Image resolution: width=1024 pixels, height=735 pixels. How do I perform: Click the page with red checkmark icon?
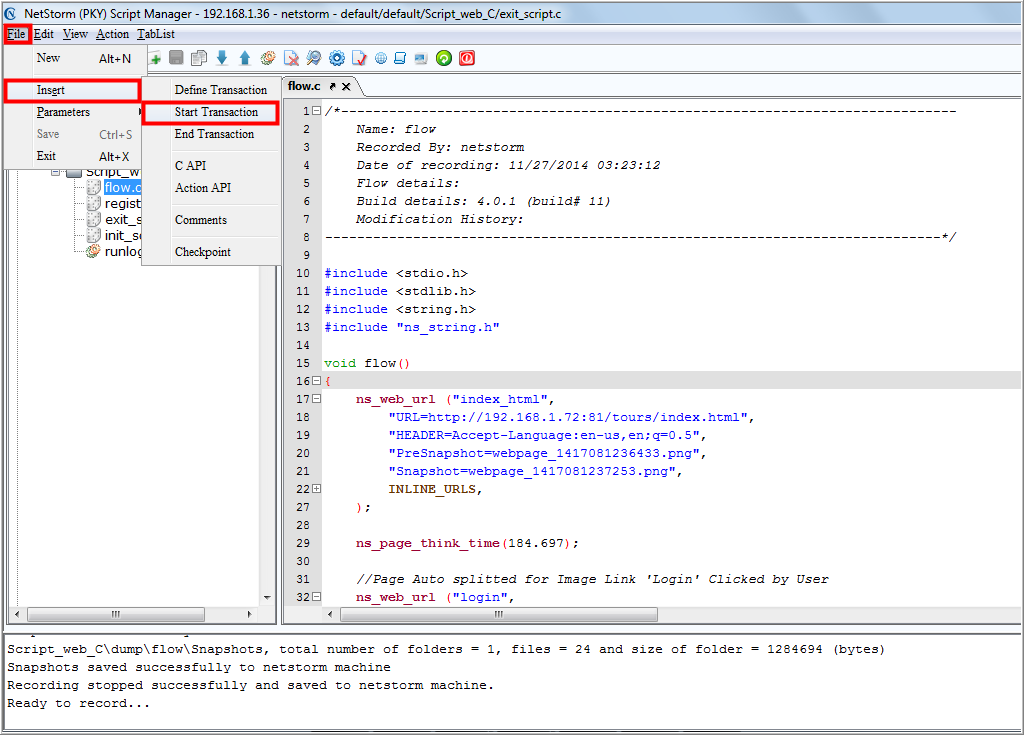tap(359, 58)
